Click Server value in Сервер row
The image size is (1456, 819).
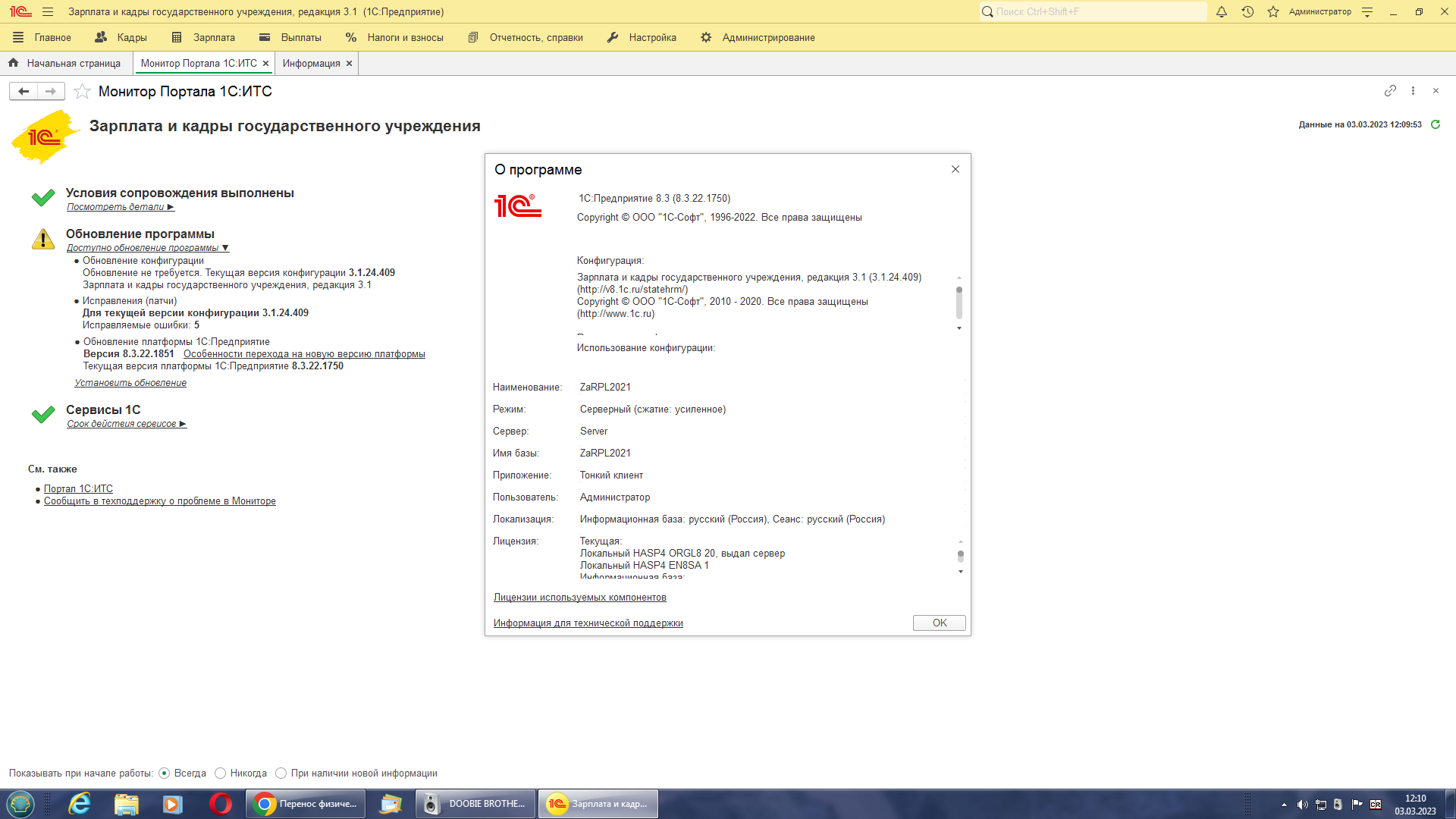tap(594, 431)
